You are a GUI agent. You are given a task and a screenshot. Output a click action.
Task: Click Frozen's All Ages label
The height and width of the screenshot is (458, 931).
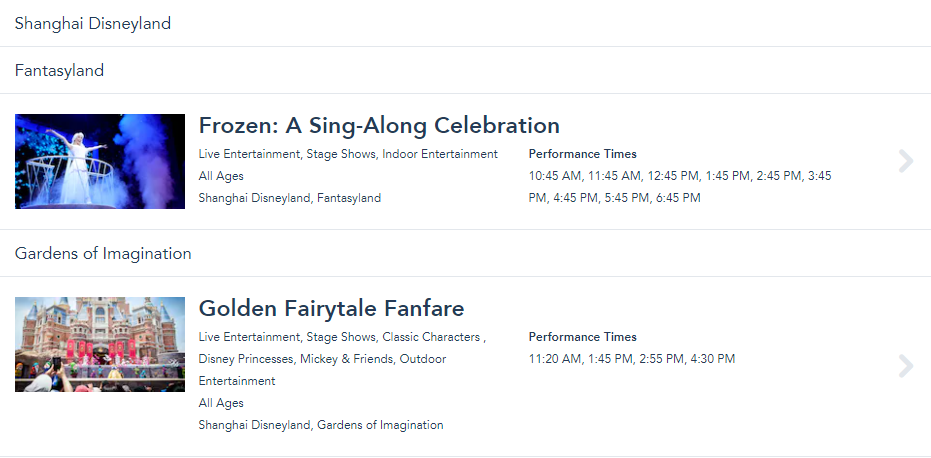click(221, 176)
